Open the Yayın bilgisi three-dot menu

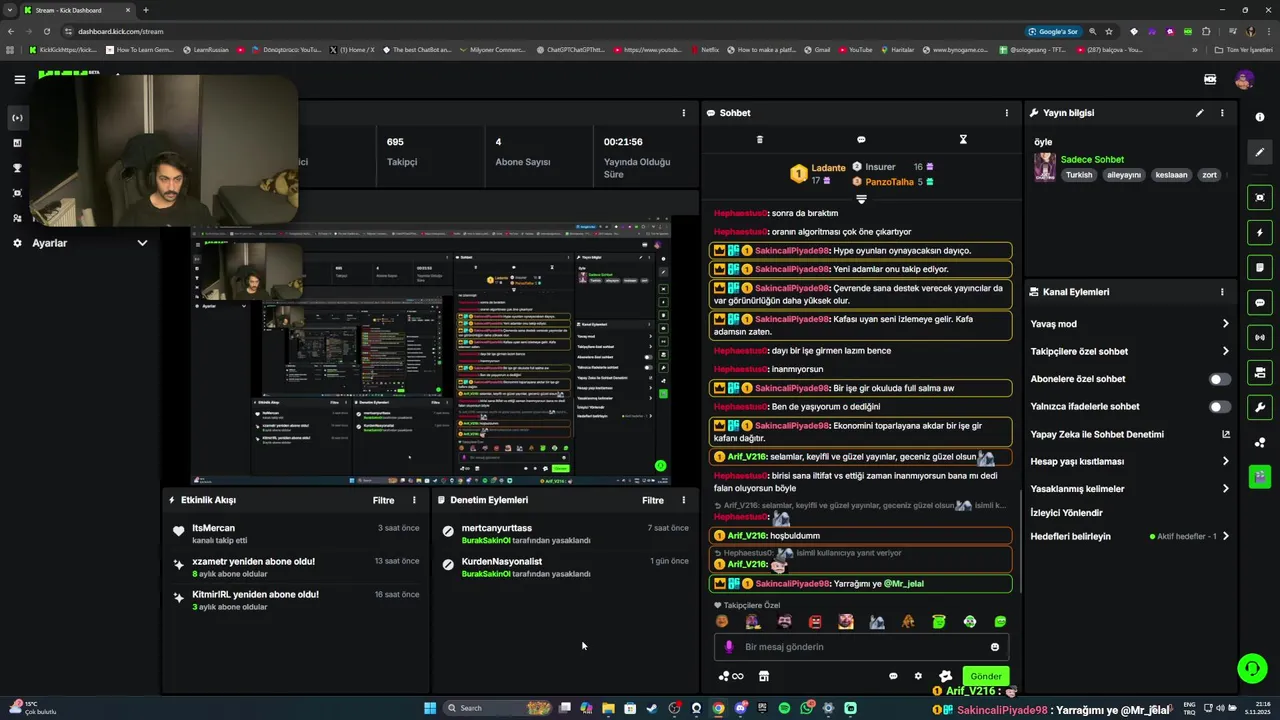[1221, 113]
